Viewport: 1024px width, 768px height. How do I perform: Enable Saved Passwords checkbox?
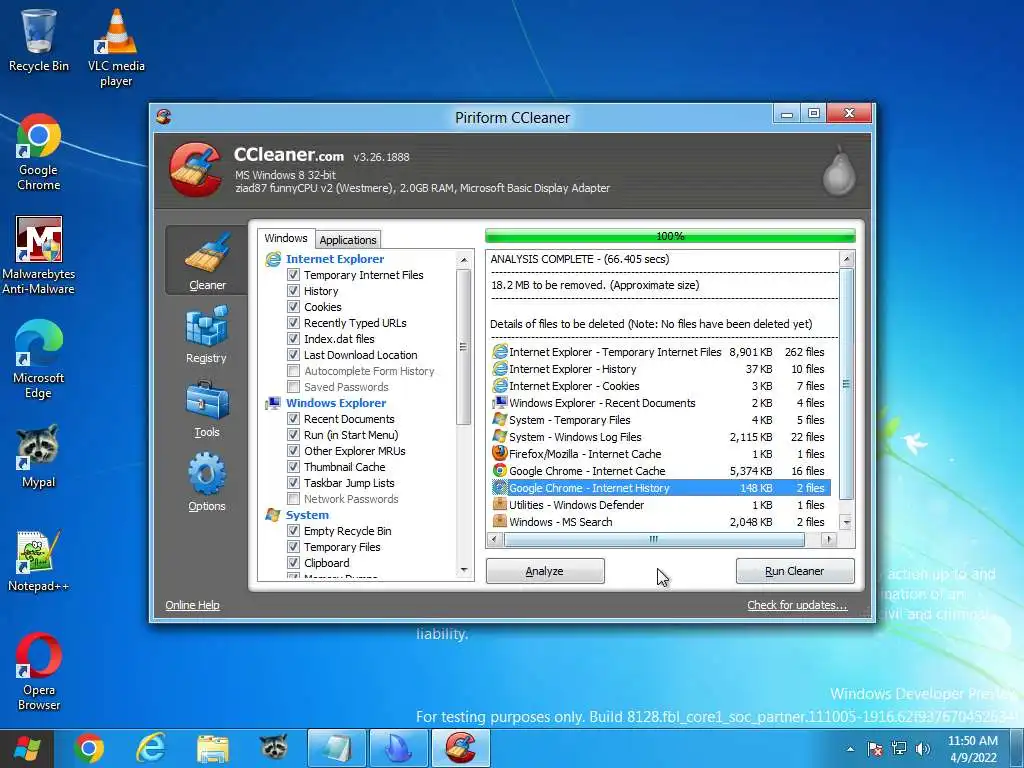(x=294, y=387)
